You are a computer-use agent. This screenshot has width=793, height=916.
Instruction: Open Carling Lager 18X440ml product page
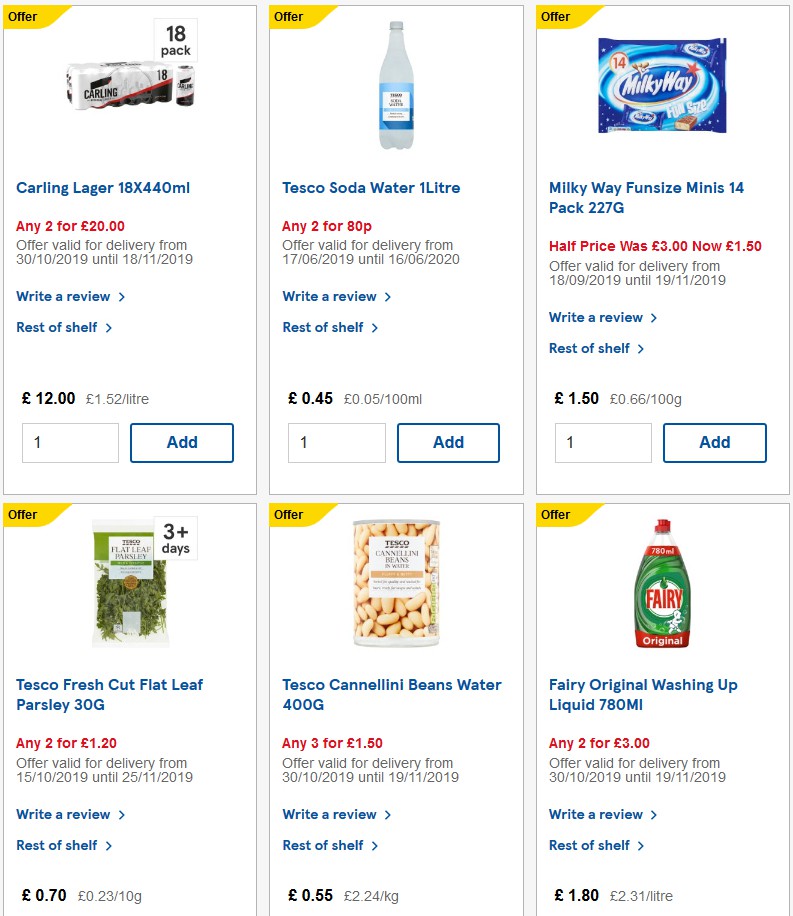[x=102, y=187]
